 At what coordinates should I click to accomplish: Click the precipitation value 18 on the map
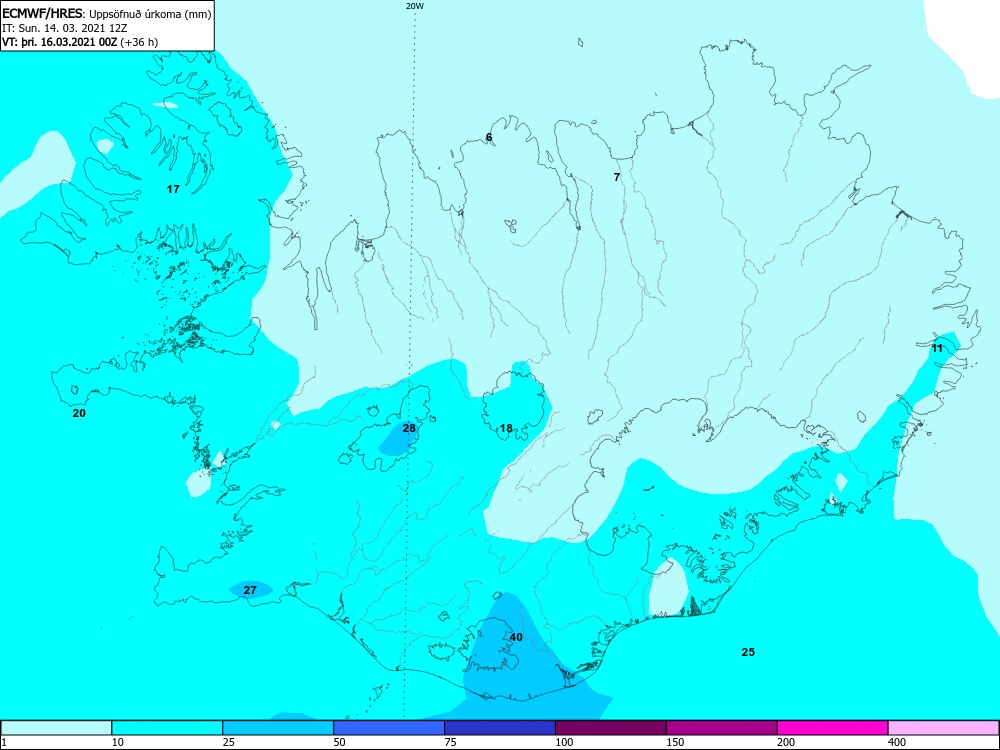506,428
